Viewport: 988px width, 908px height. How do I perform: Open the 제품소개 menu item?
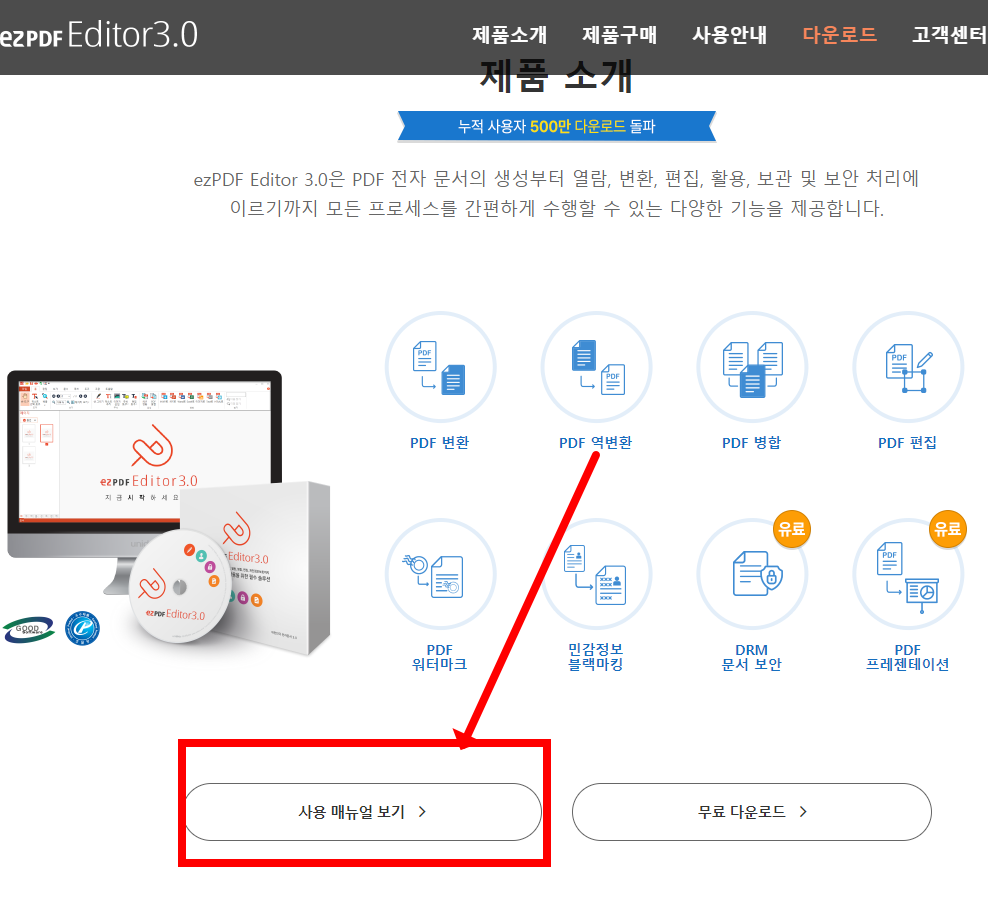click(508, 34)
